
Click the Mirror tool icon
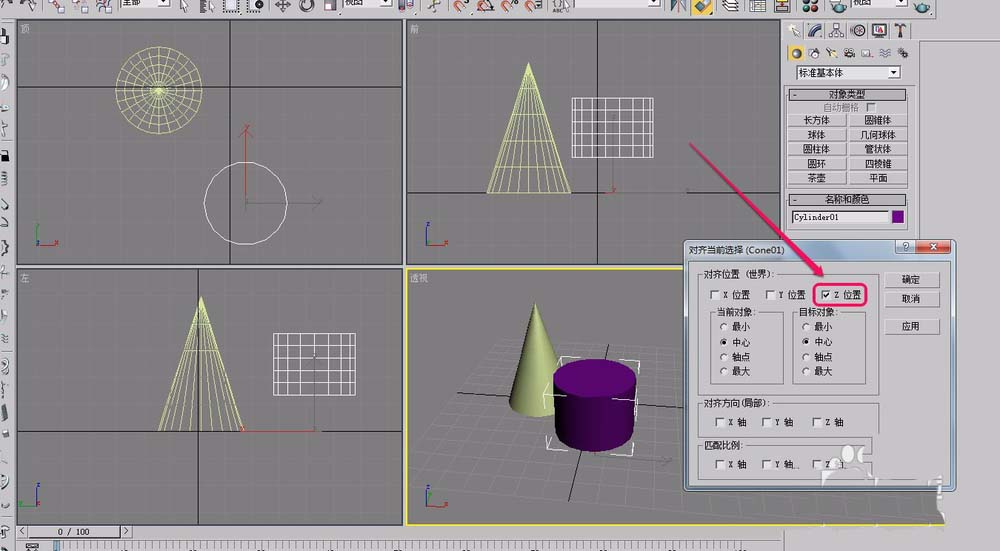(x=678, y=6)
